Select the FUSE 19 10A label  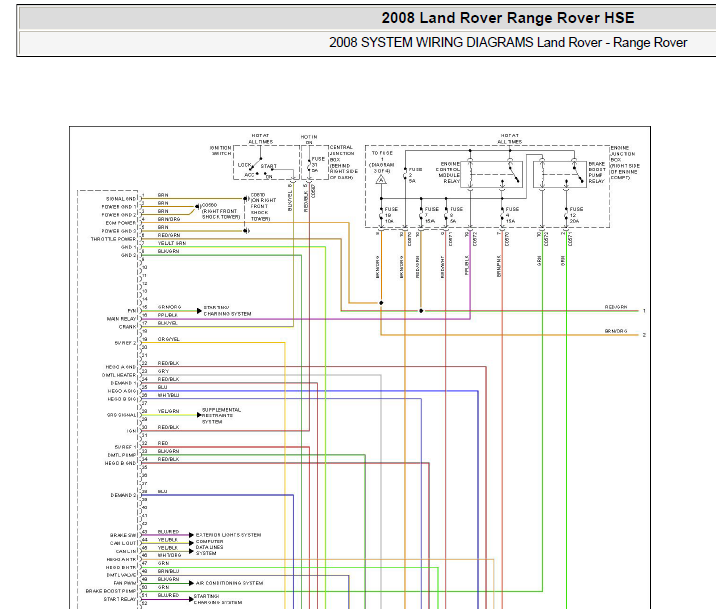pyautogui.click(x=391, y=215)
